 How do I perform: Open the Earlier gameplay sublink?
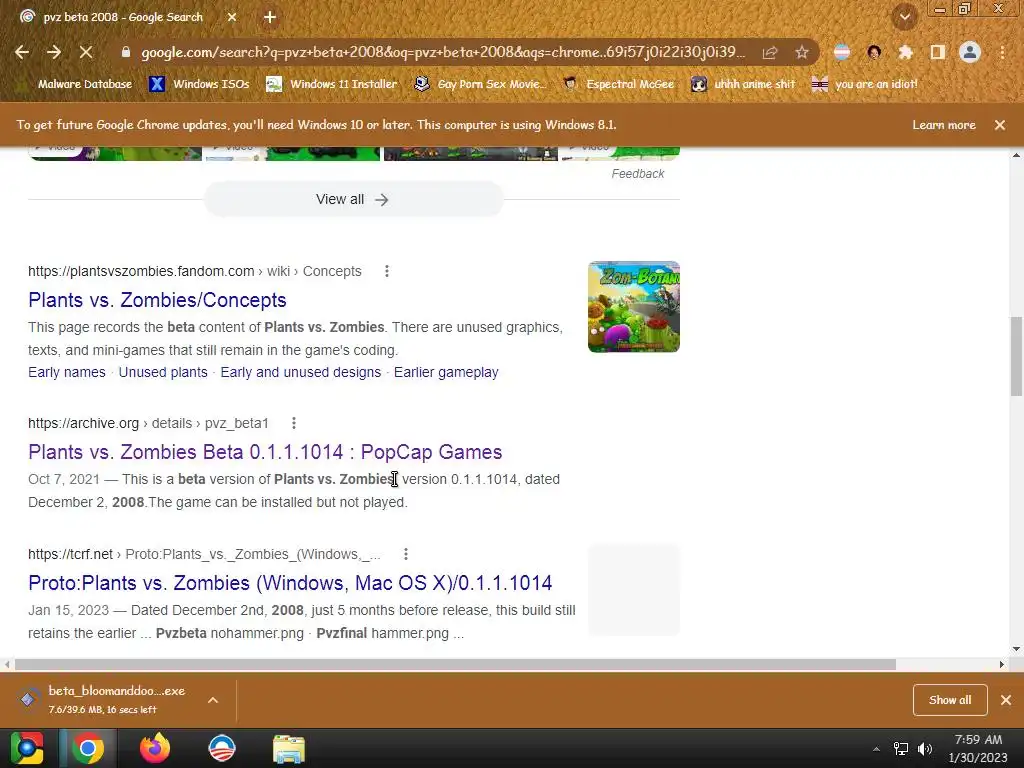pyautogui.click(x=446, y=372)
